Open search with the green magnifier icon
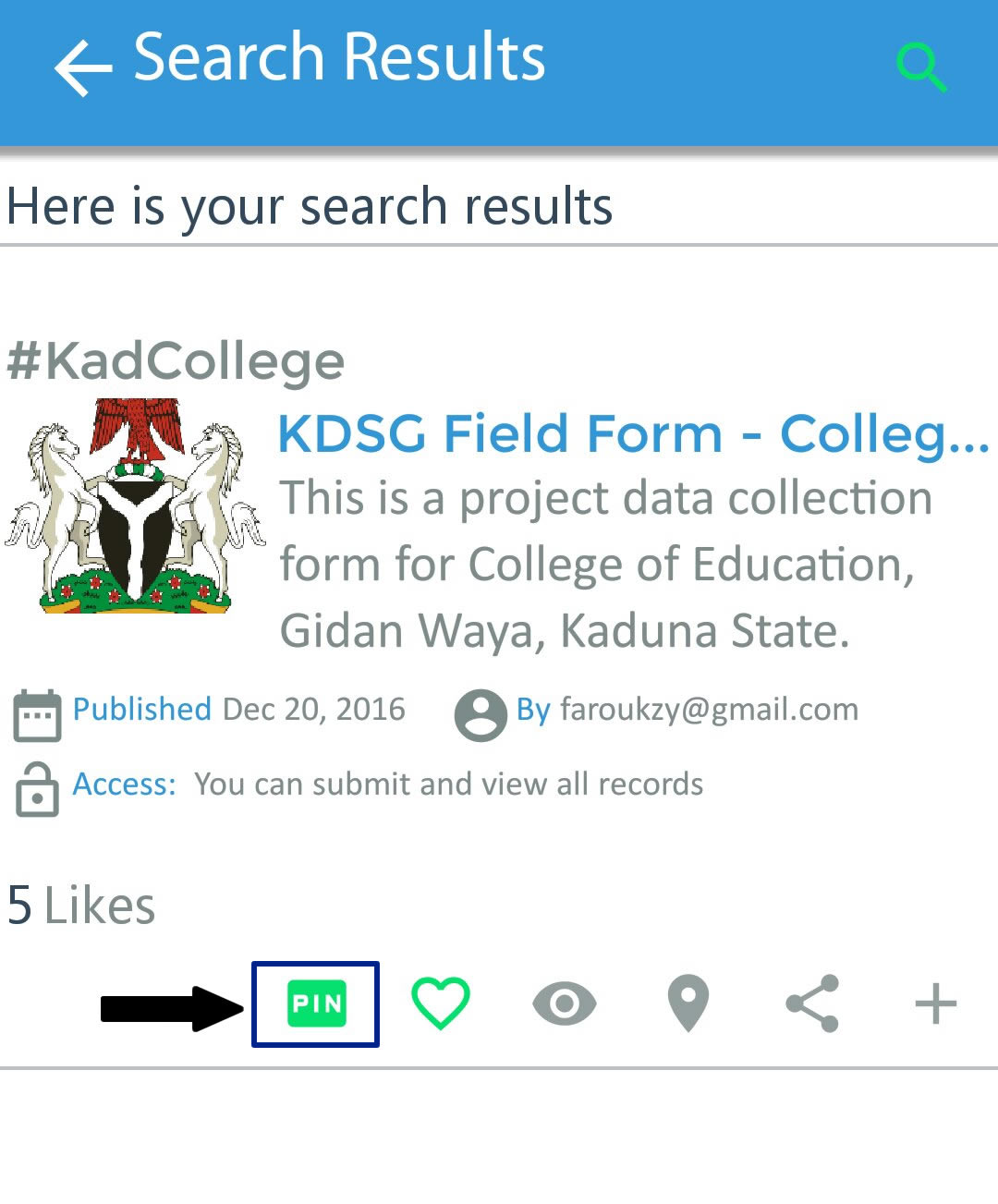Image resolution: width=998 pixels, height=1204 pixels. click(921, 67)
